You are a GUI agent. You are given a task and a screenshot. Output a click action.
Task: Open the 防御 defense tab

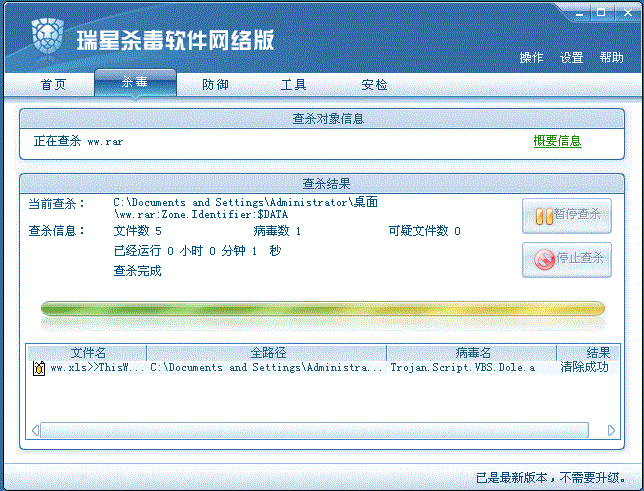pyautogui.click(x=215, y=85)
